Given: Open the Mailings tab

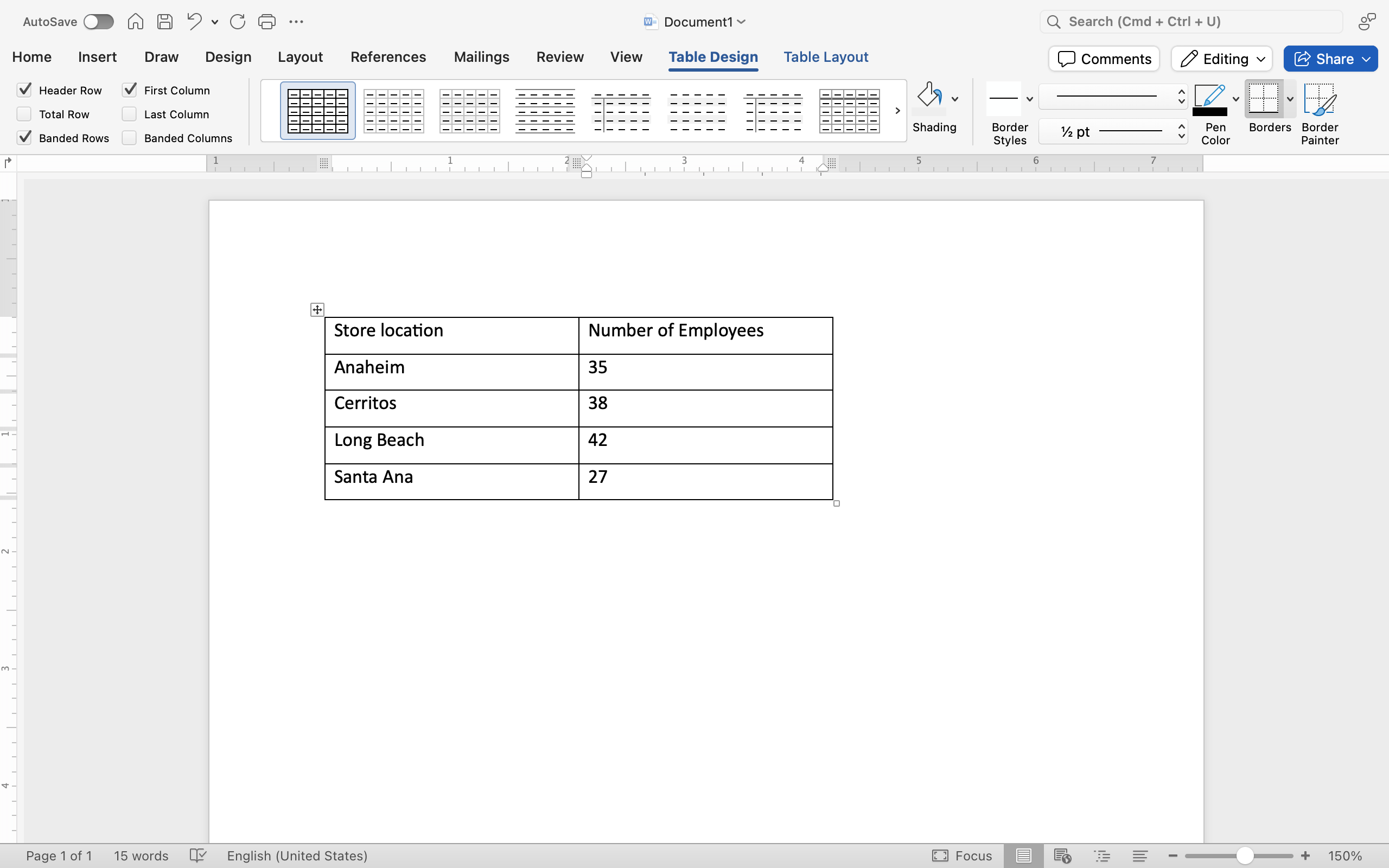Looking at the screenshot, I should point(481,57).
